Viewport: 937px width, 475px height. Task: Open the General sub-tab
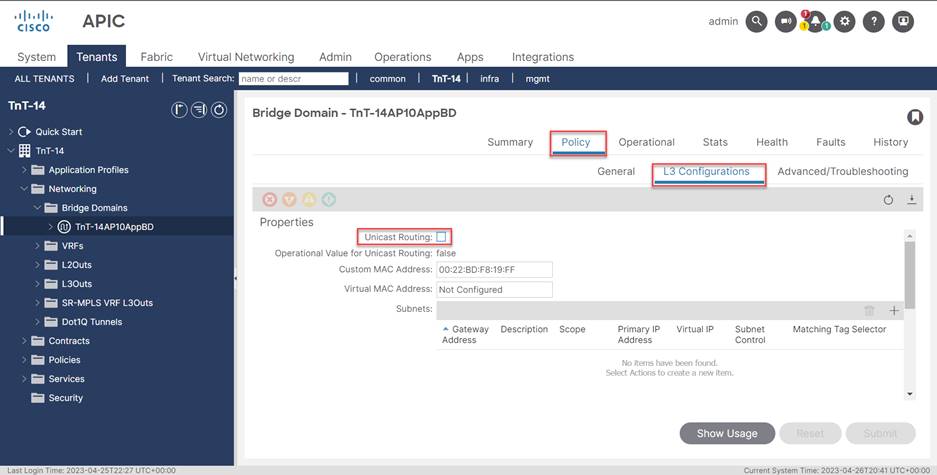click(616, 171)
